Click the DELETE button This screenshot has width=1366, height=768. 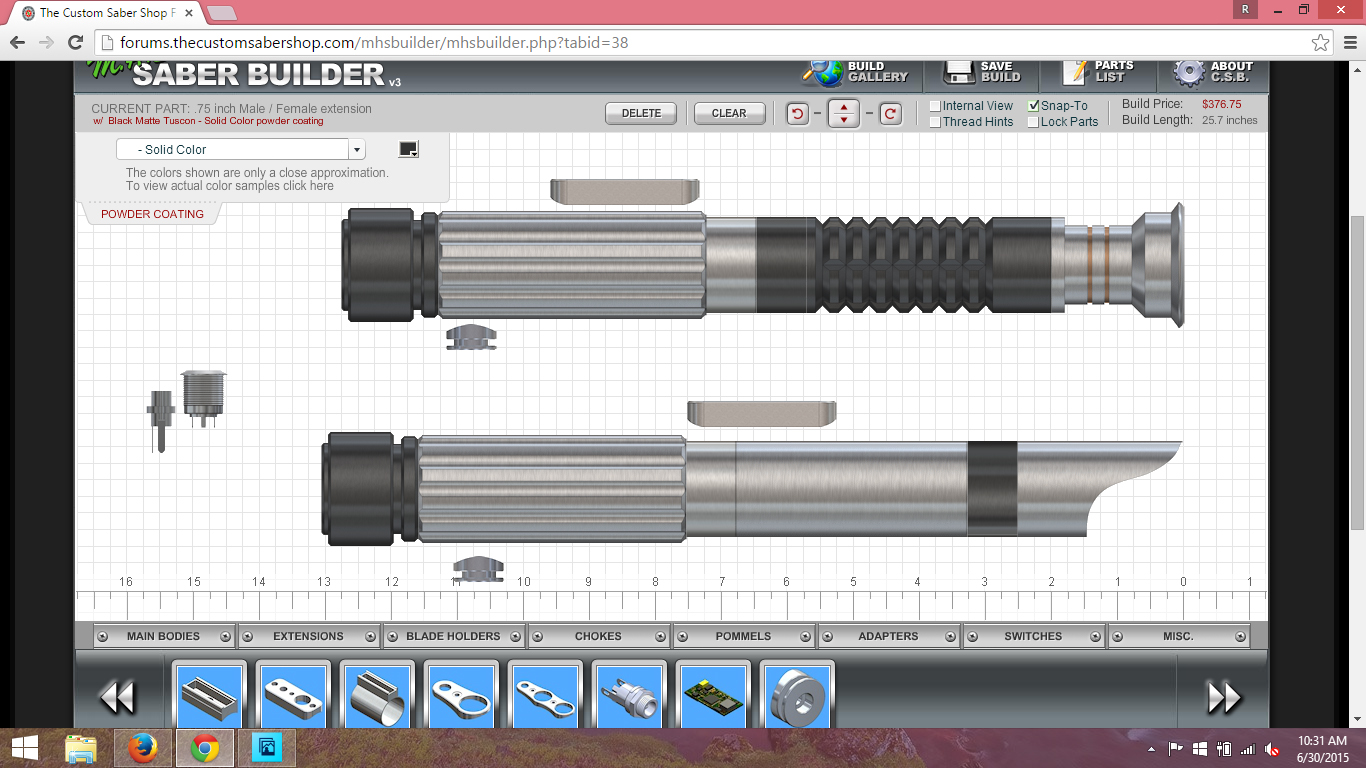pos(641,114)
